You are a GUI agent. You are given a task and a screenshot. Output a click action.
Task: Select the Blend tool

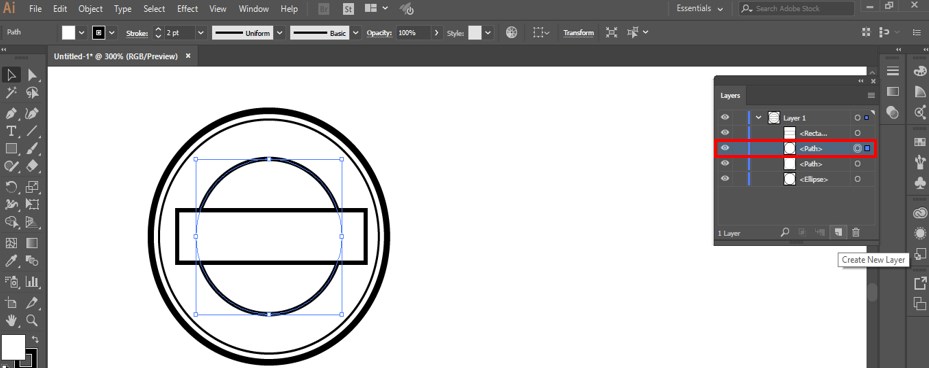coord(32,261)
